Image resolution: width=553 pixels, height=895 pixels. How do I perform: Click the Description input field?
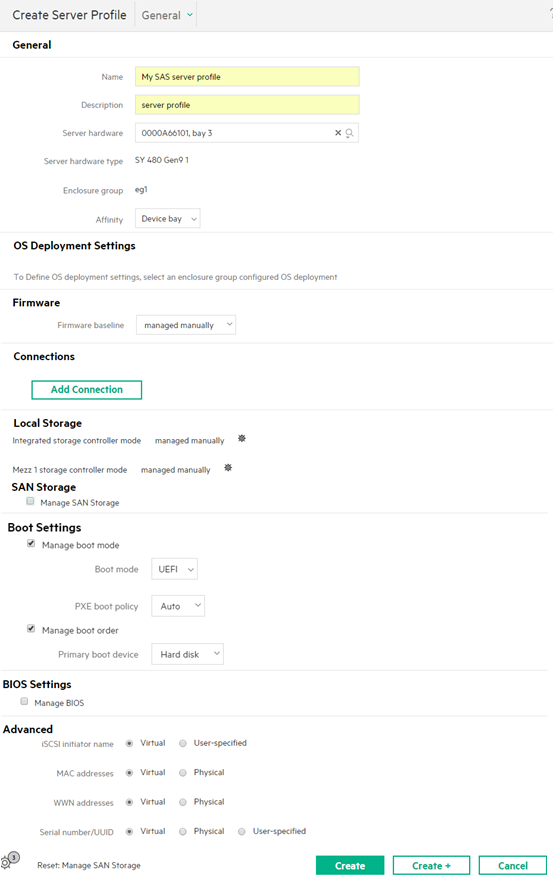click(x=247, y=104)
